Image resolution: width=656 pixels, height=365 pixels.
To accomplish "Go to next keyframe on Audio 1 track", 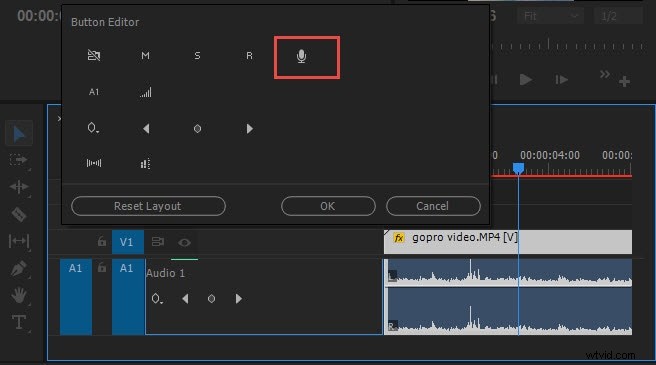I will pos(238,298).
